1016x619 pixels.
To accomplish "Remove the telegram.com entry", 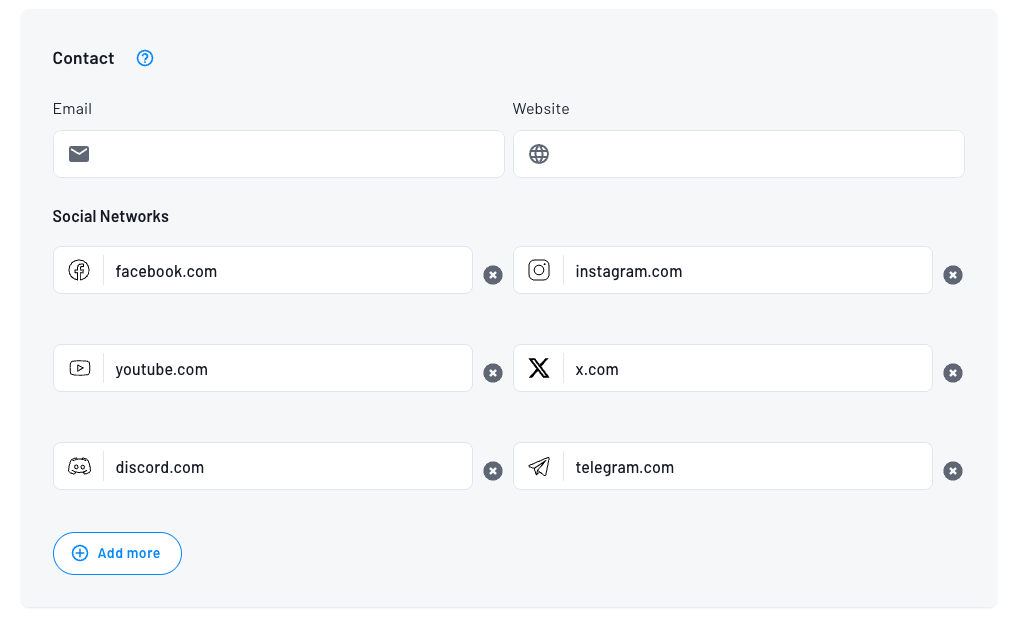I will tap(953, 471).
